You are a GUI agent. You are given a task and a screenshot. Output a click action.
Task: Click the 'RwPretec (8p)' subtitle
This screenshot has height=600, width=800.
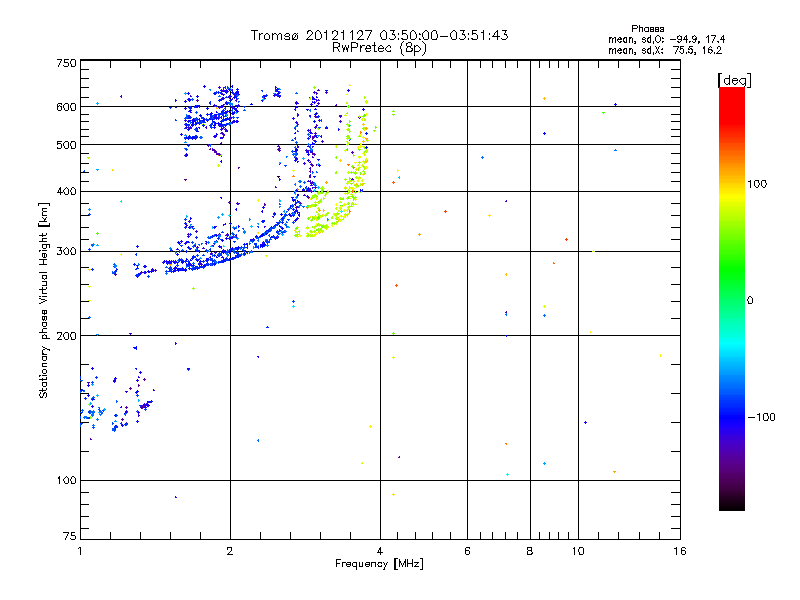point(379,48)
